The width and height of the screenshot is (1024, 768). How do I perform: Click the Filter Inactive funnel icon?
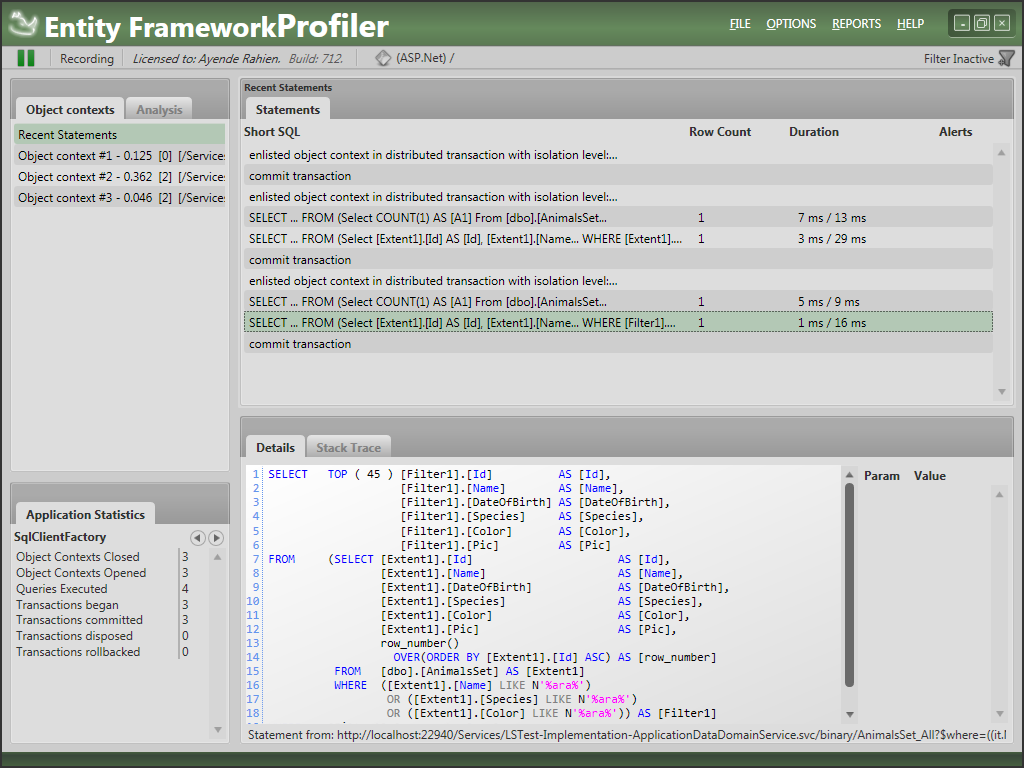click(1006, 59)
